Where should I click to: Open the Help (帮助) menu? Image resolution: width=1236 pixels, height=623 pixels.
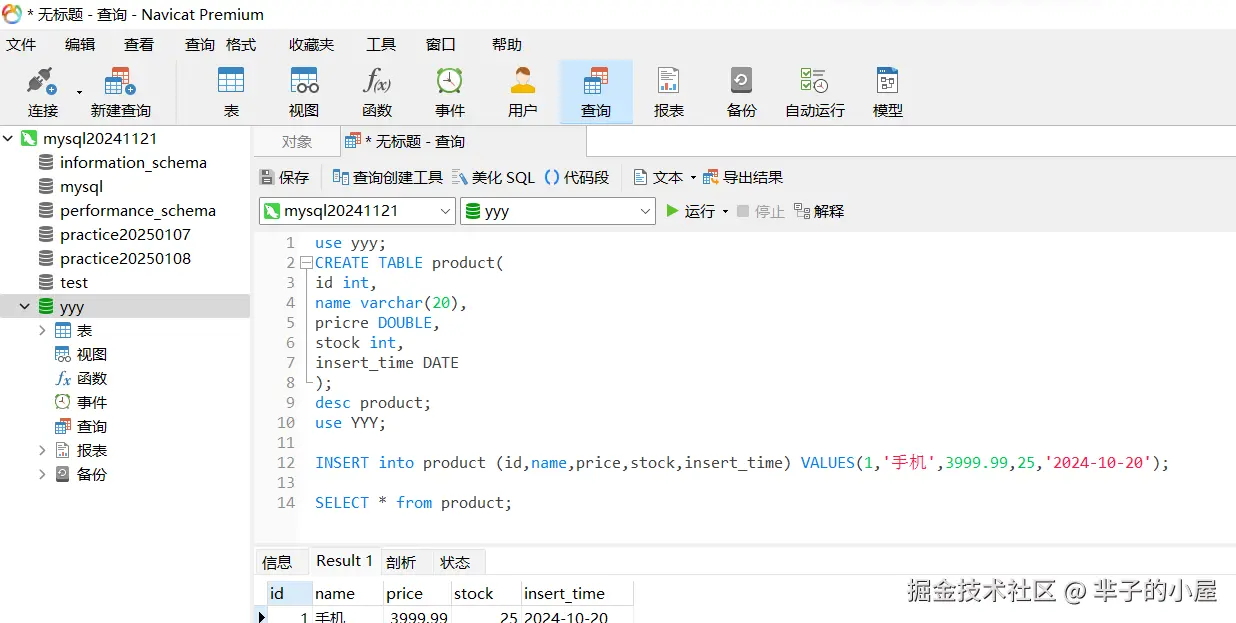pos(507,44)
